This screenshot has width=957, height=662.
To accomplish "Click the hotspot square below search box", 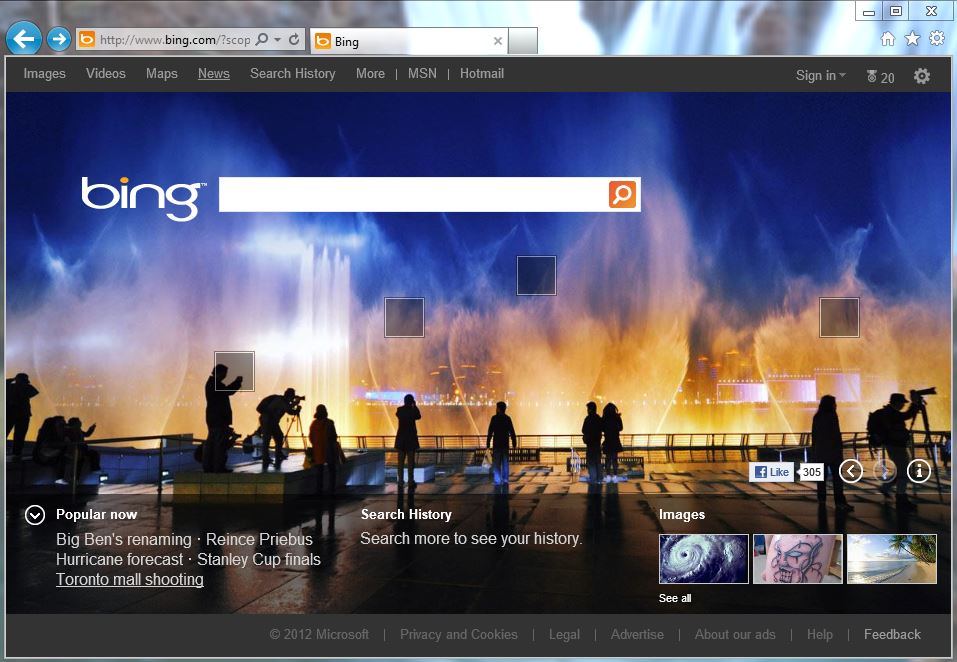I will point(536,276).
